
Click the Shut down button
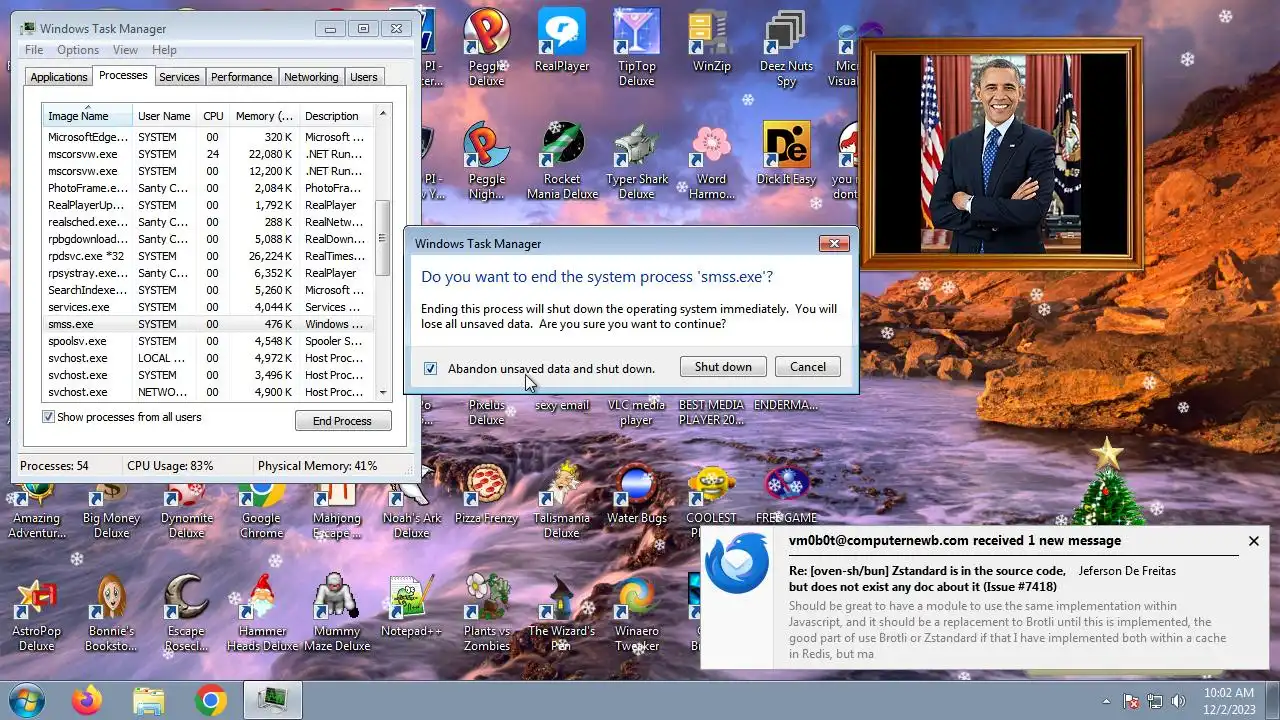tap(723, 367)
